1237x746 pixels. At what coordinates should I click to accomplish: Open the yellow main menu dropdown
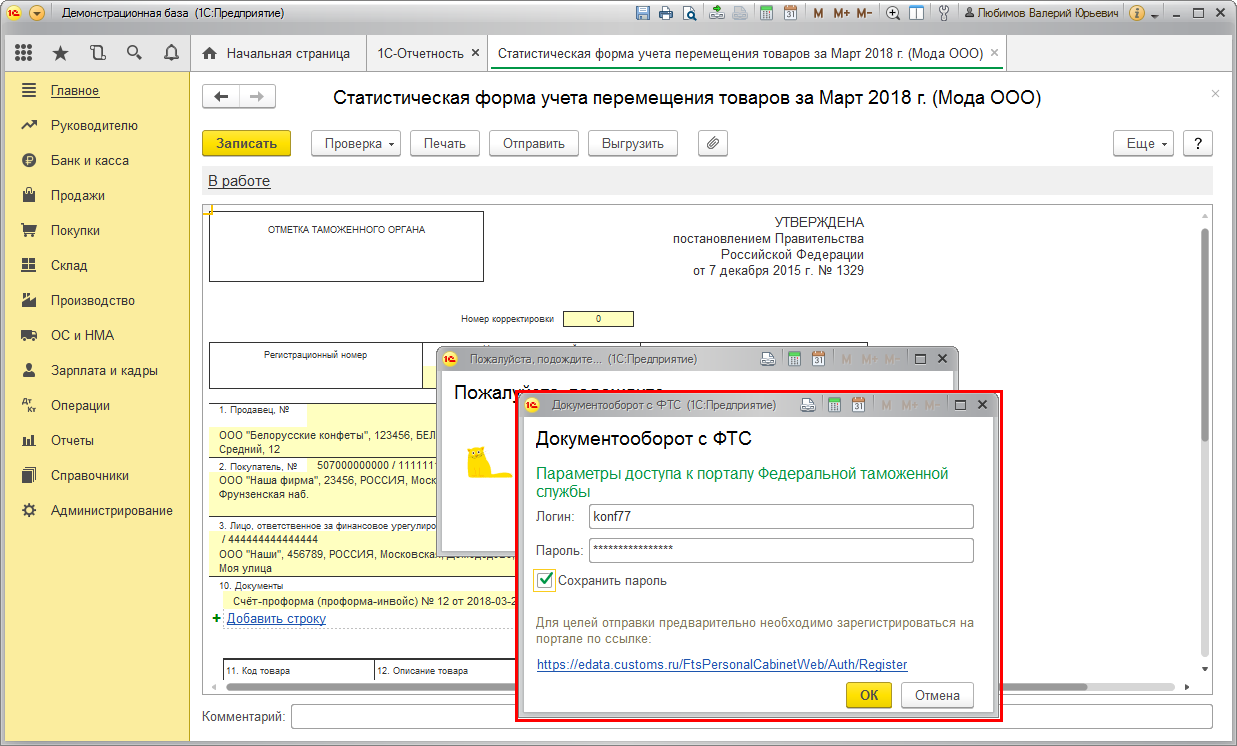pos(37,14)
